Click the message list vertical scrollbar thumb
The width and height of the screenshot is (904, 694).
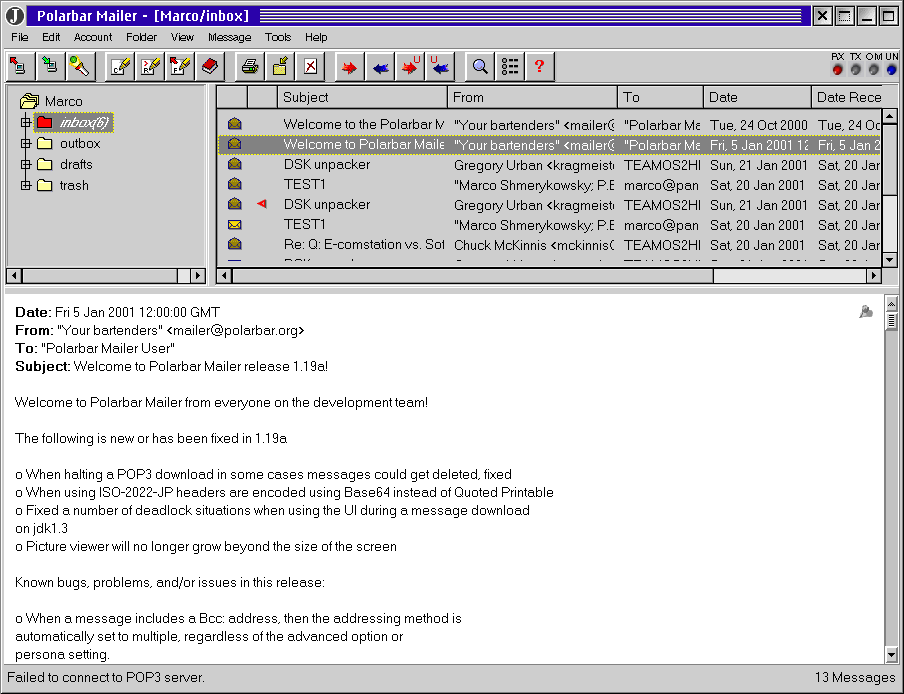pos(890,159)
